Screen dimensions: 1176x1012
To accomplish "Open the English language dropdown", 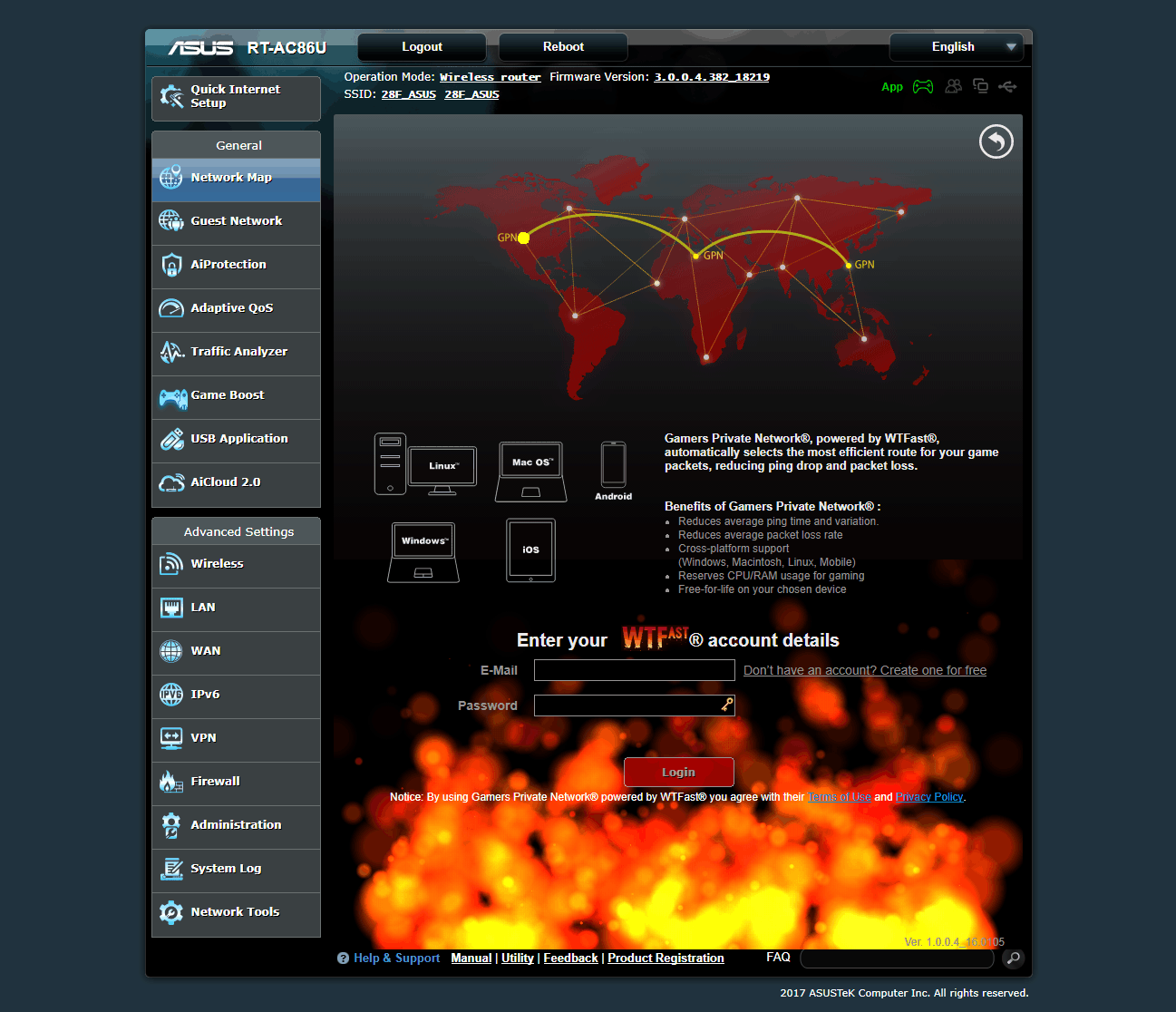I will 957,47.
